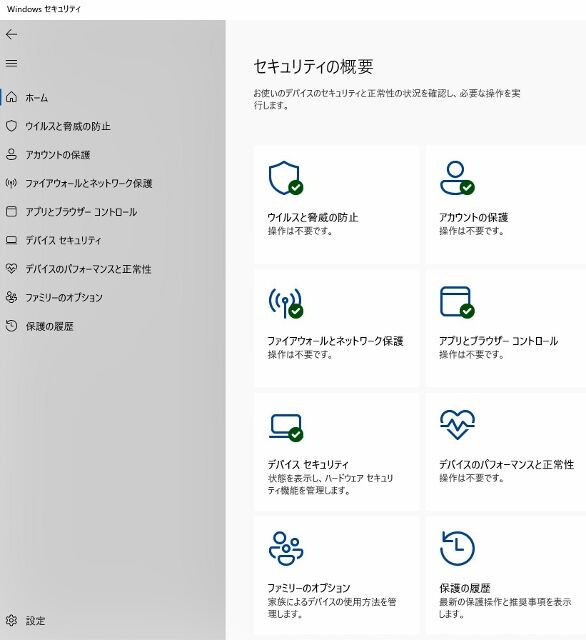Click the large history clock icon on protection history card

point(457,548)
